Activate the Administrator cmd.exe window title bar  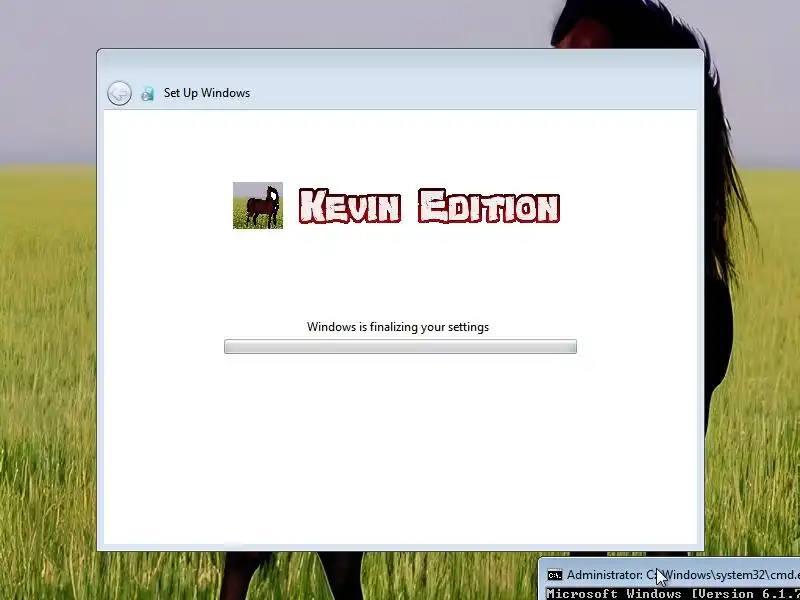(x=670, y=575)
